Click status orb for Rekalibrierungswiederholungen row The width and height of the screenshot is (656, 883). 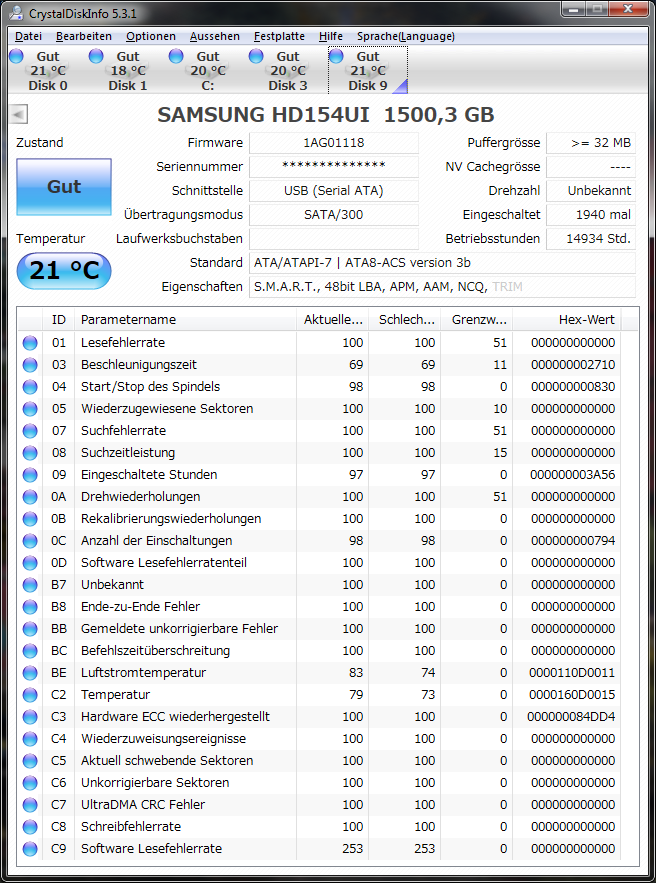[x=30, y=519]
